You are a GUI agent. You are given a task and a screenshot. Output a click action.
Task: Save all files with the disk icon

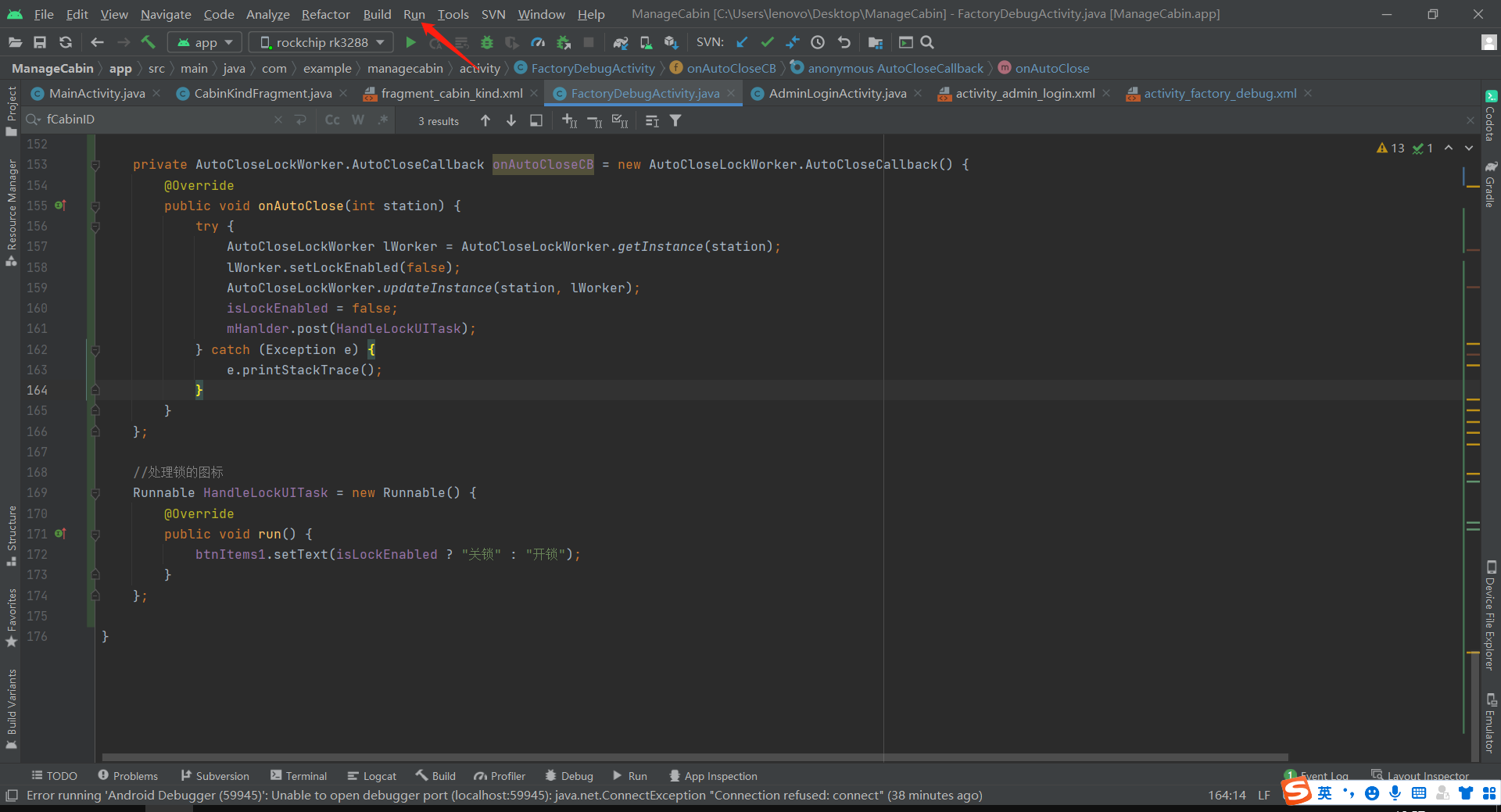(40, 42)
